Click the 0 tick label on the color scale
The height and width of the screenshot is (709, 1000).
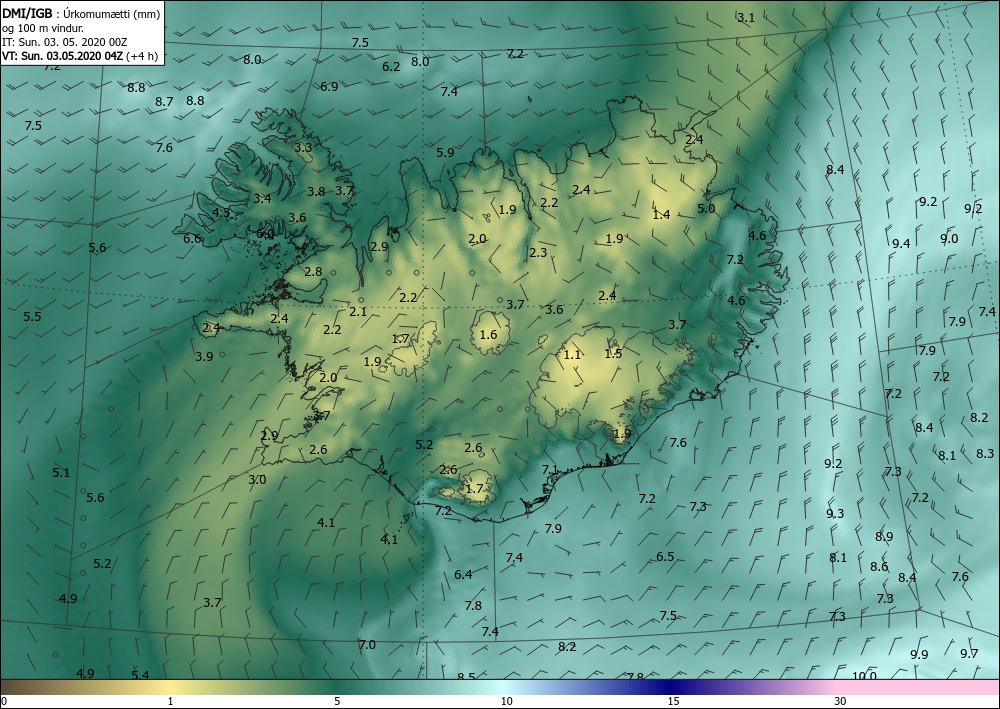point(4,701)
